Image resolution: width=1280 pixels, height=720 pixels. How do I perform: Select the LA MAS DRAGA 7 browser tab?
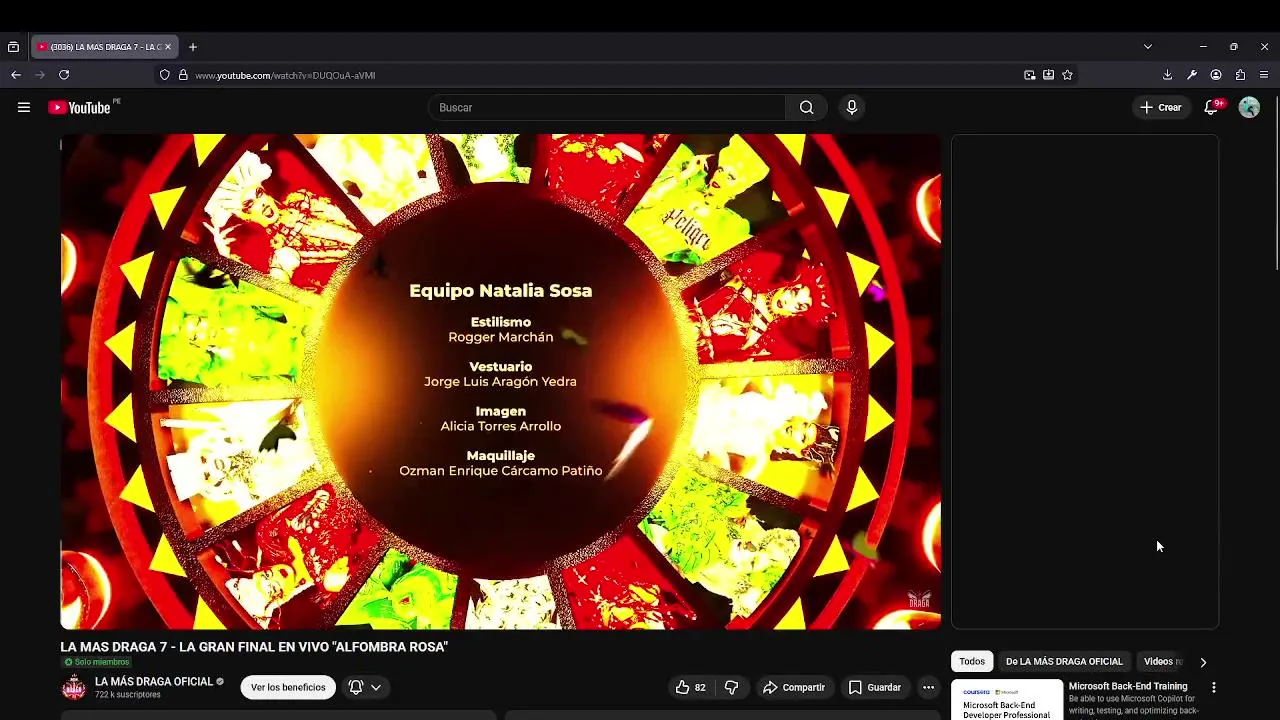[x=104, y=47]
